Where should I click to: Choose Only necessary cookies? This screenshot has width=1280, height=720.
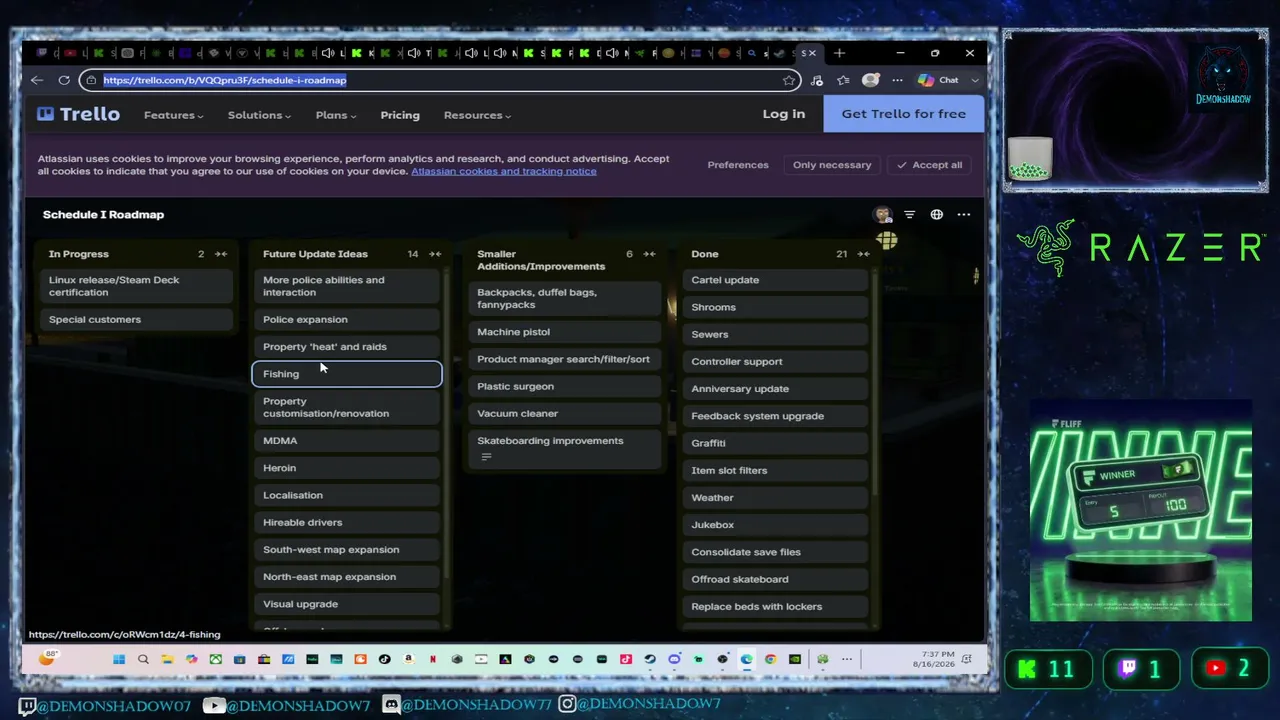832,165
